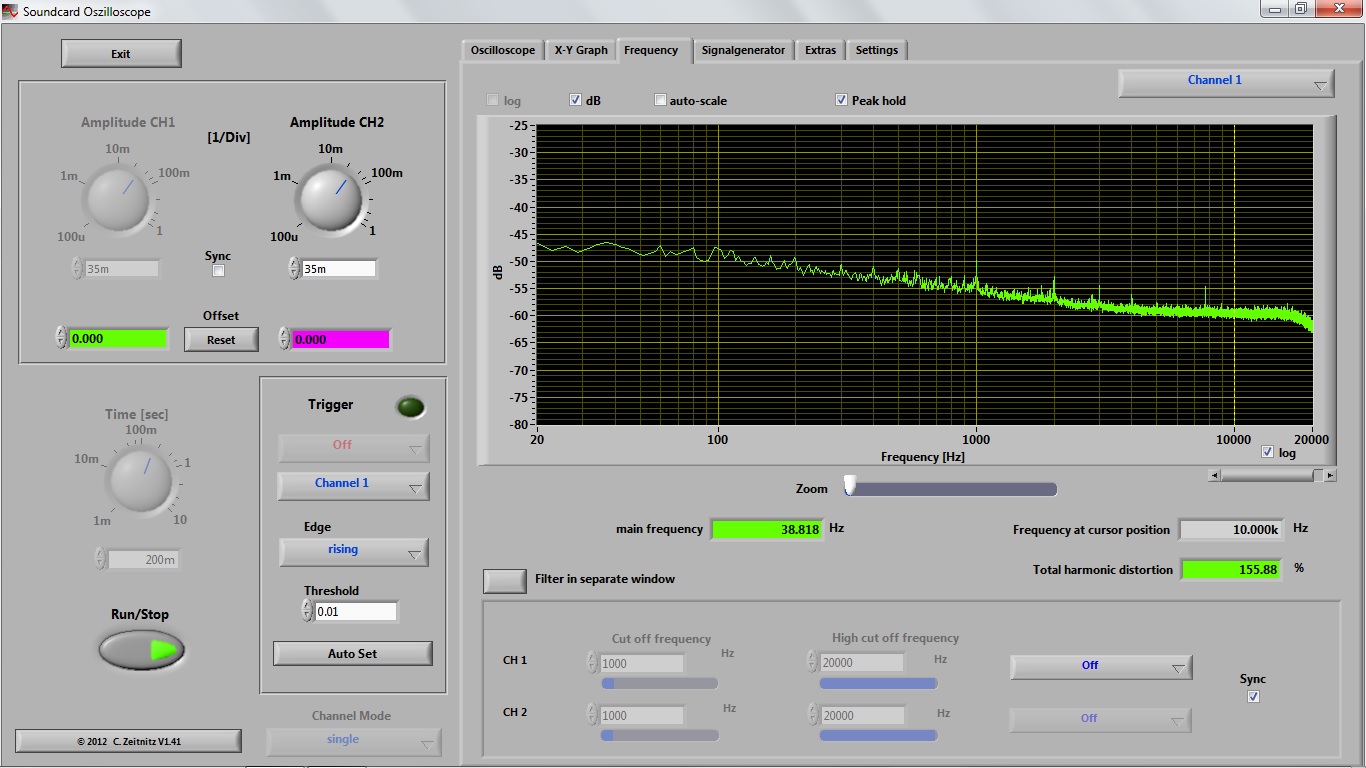Viewport: 1366px width, 768px height.
Task: Enable the auto-scale checkbox
Action: [660, 101]
